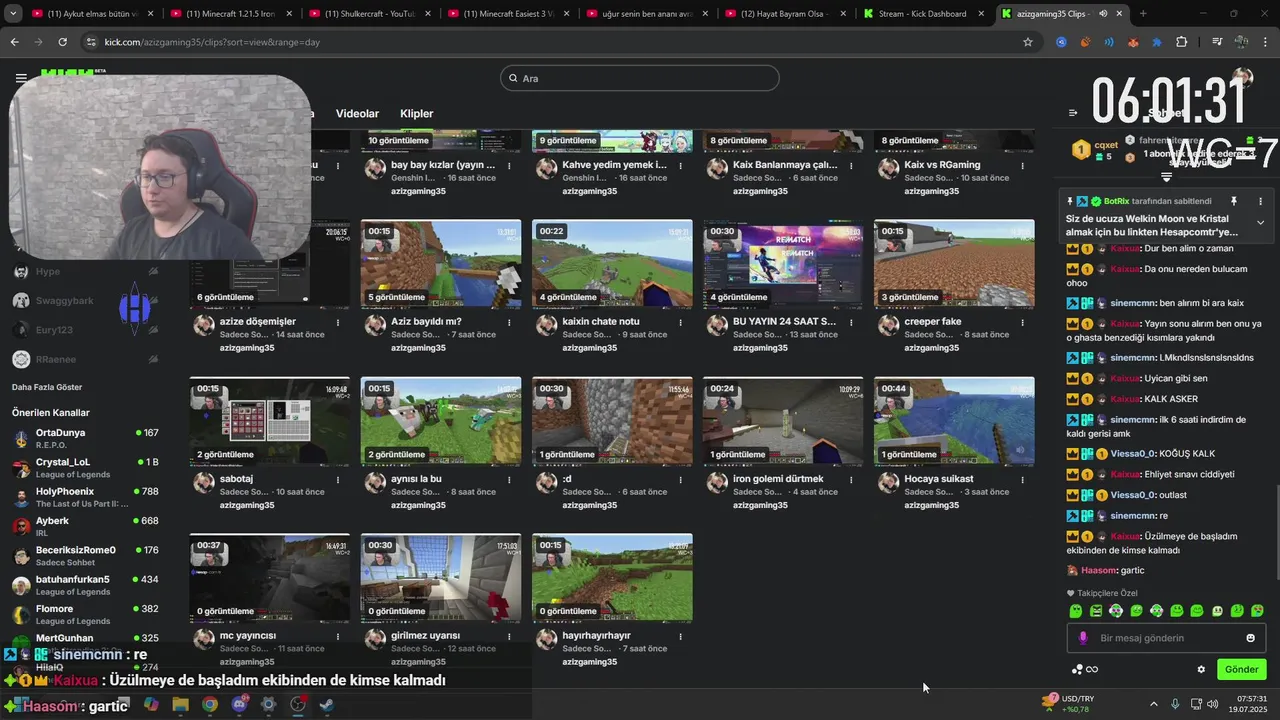
Task: Click the USD/TRY widget on the taskbar
Action: (1068, 704)
